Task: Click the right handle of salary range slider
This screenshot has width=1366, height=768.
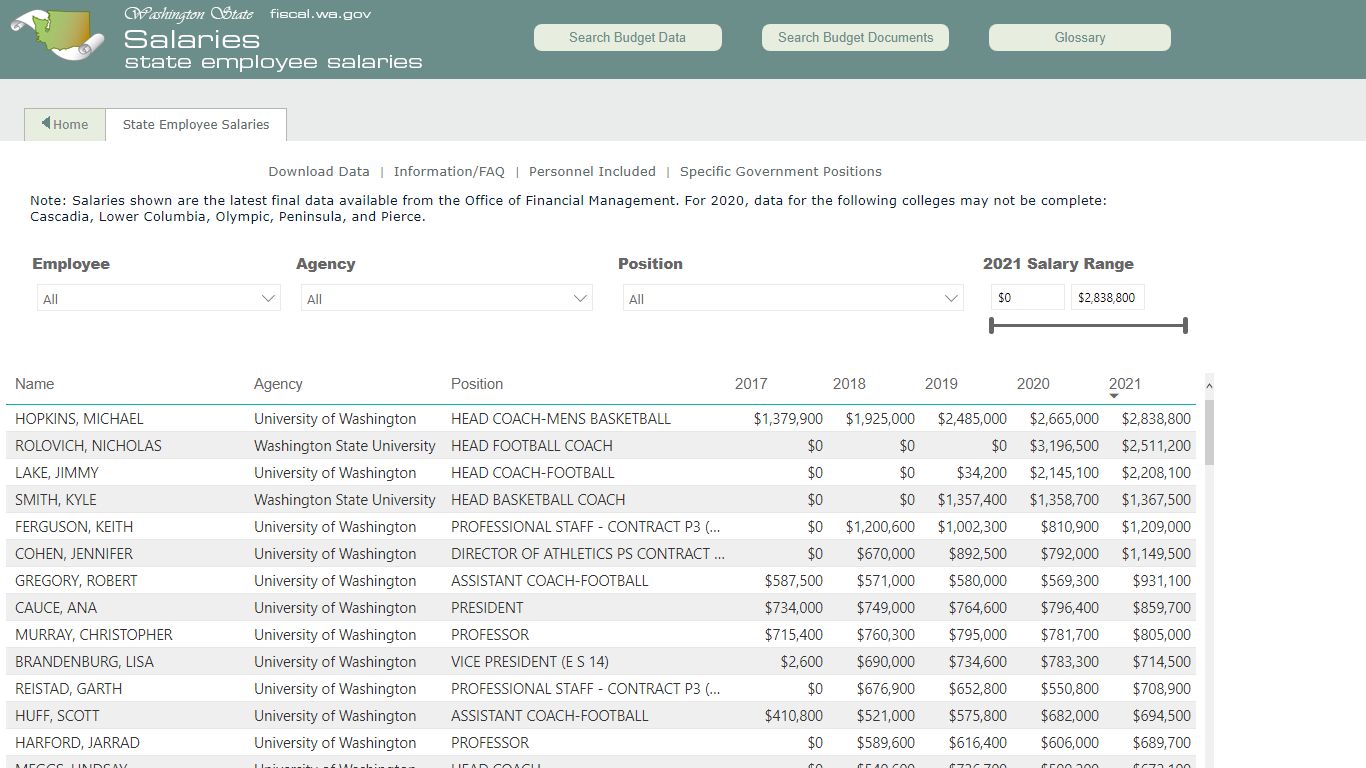Action: coord(1185,325)
